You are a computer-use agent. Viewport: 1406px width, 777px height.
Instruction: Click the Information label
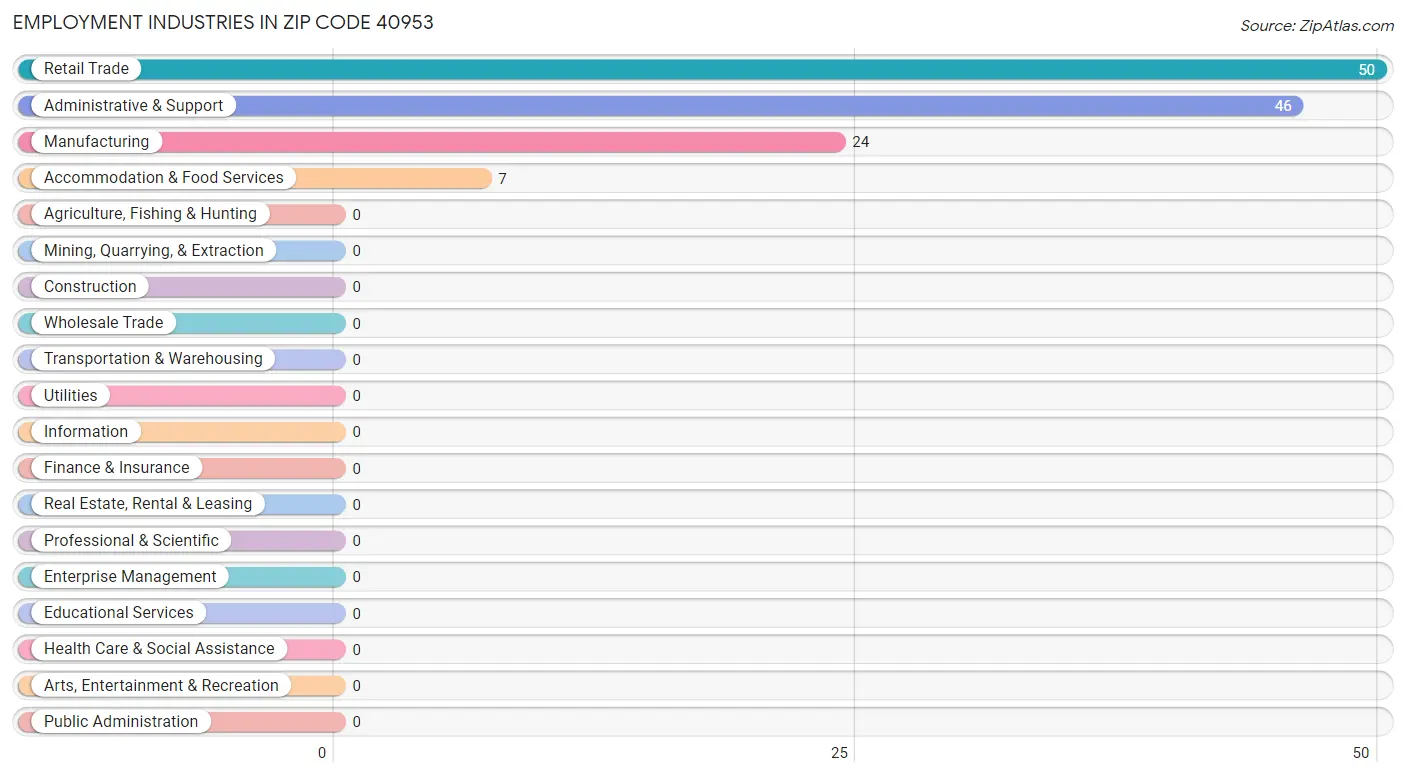[86, 432]
